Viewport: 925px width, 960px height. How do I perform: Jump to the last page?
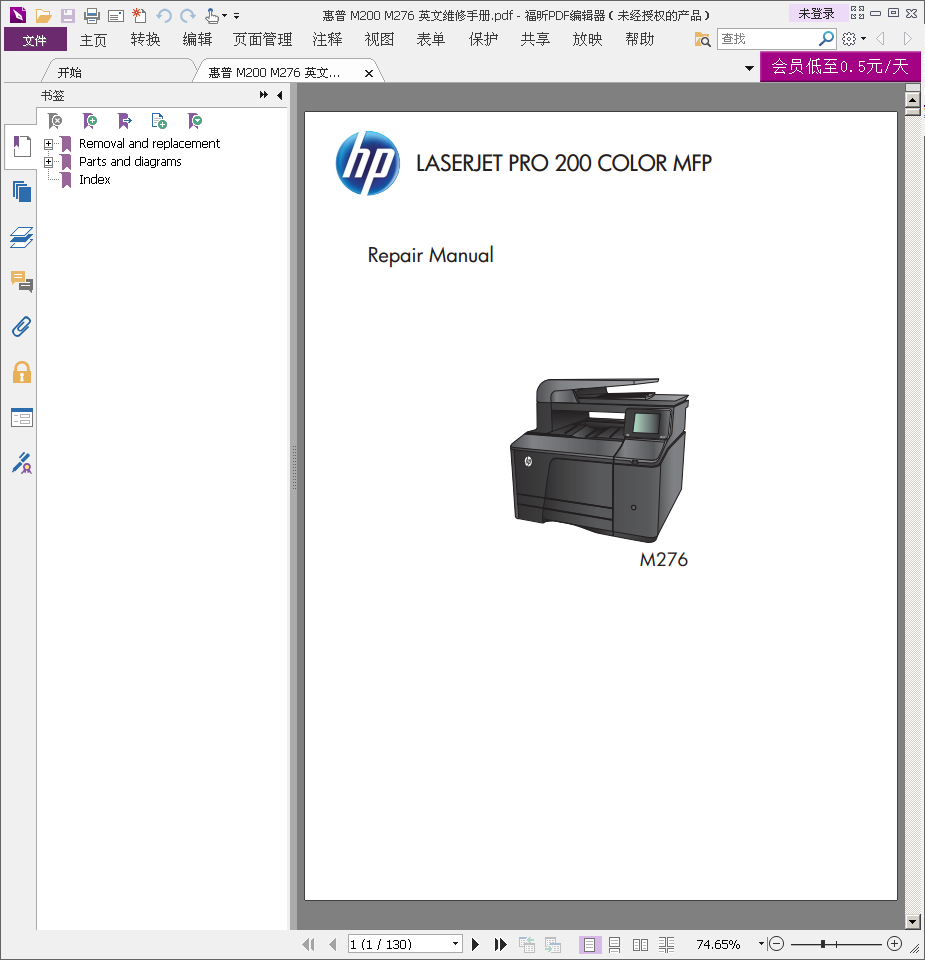click(x=500, y=945)
